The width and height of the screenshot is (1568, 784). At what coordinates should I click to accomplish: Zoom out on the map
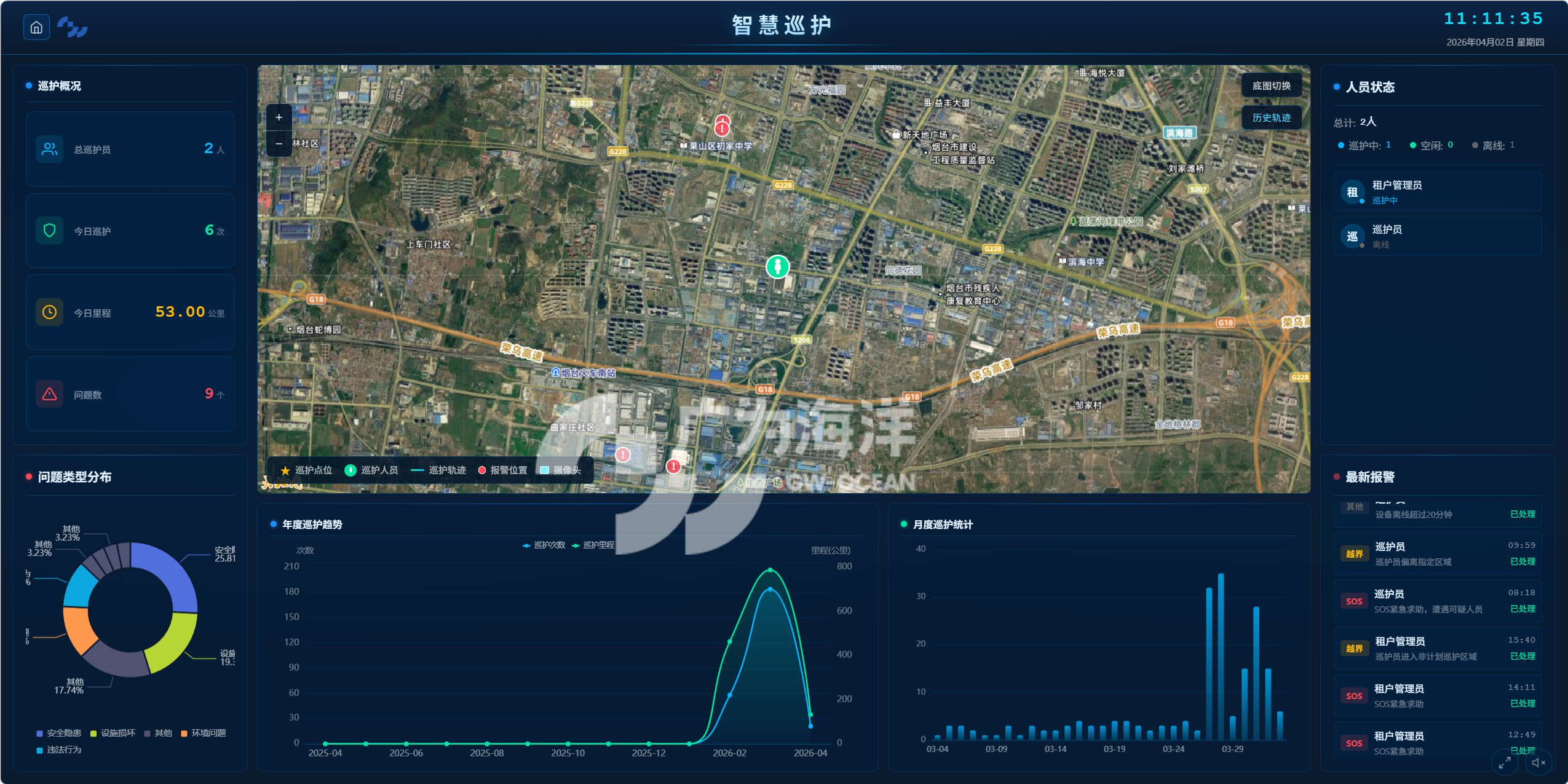(x=279, y=144)
